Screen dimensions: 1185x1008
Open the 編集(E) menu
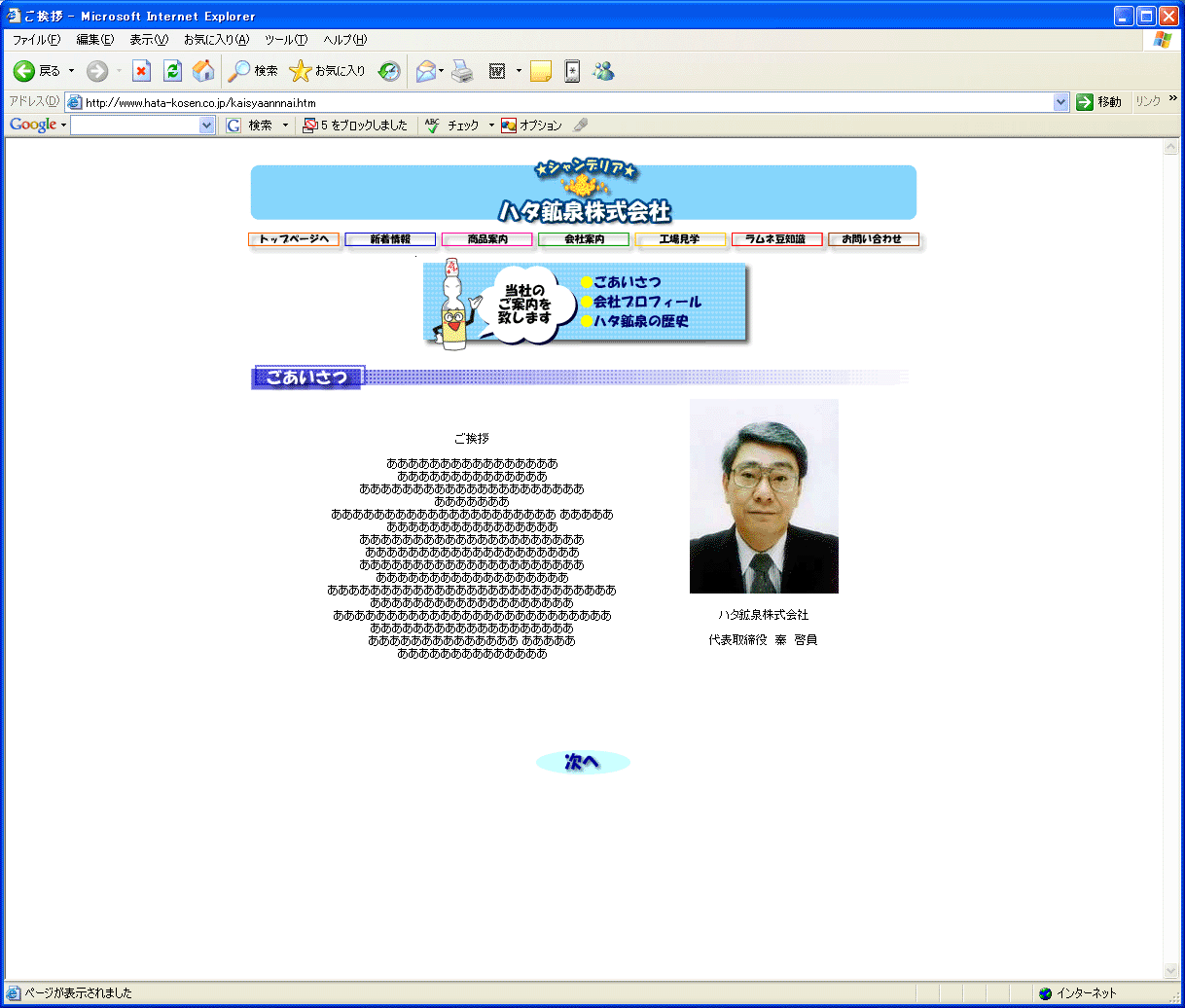94,40
